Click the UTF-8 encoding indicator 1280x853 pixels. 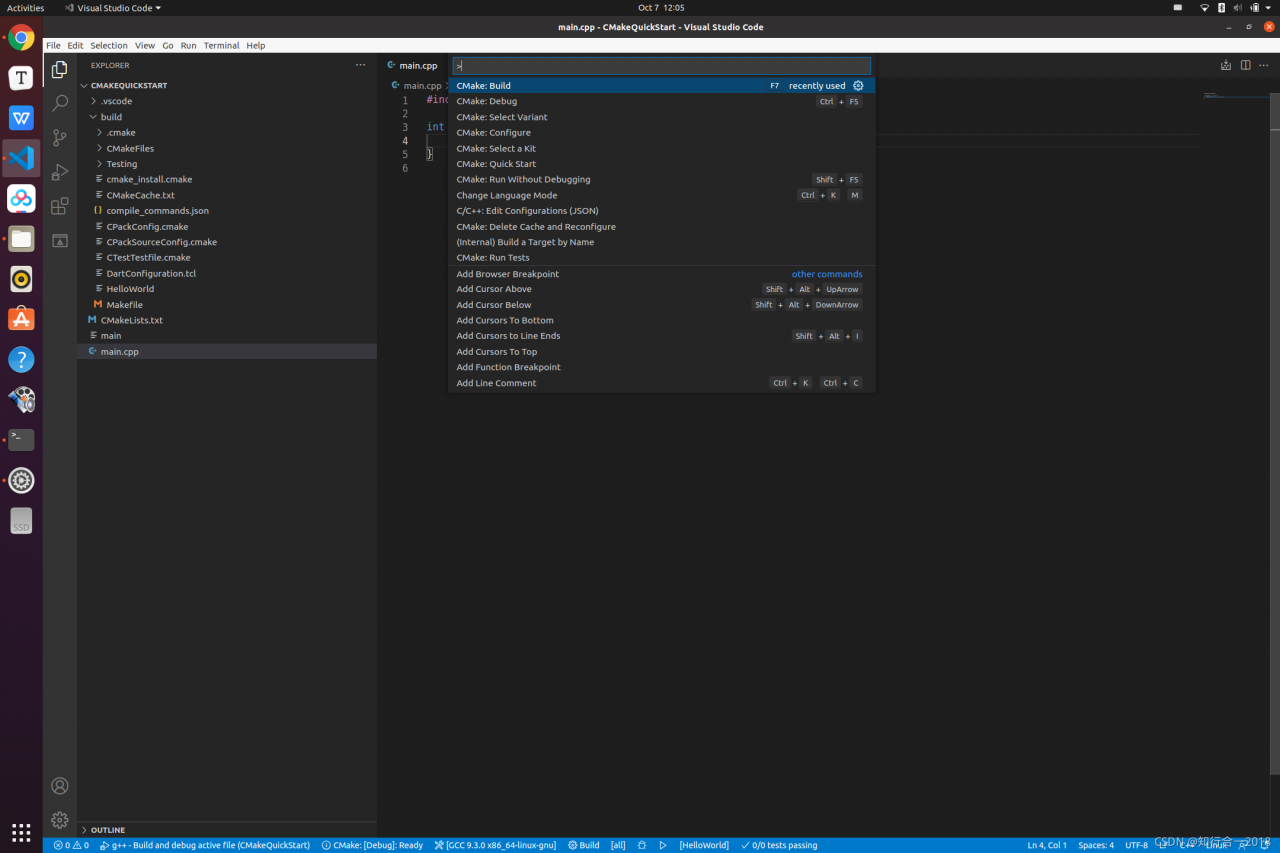(1137, 845)
